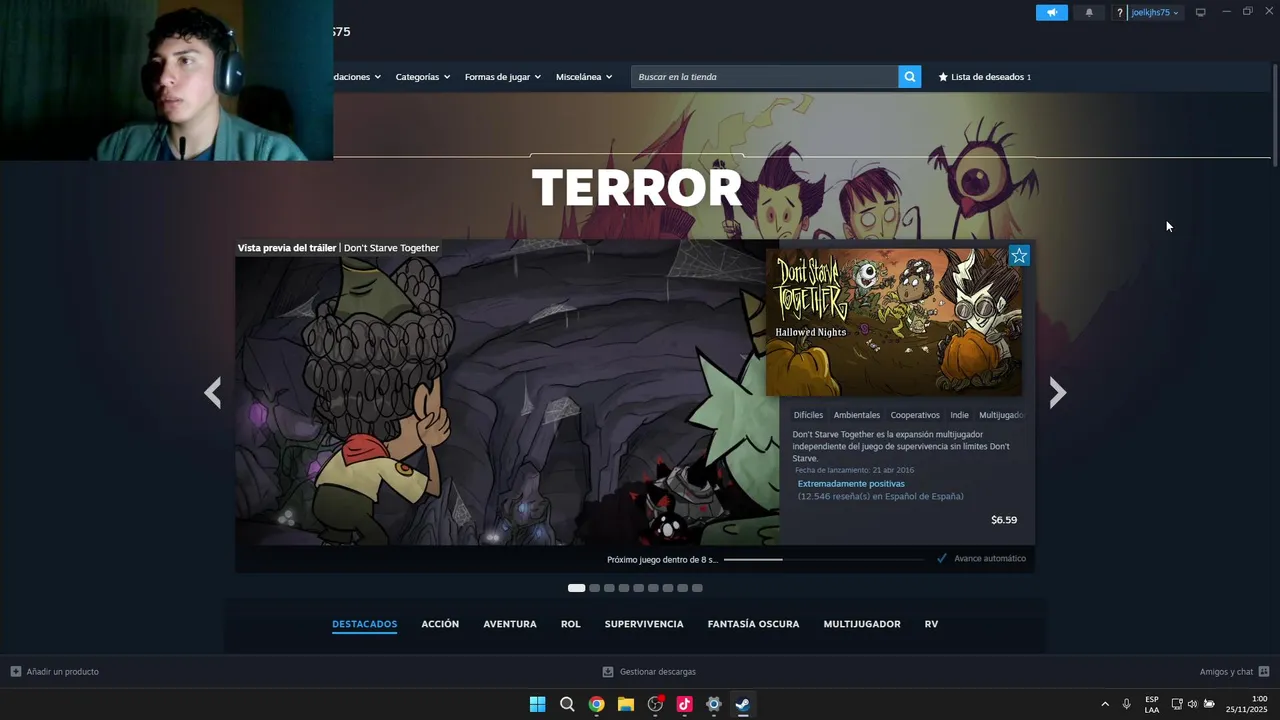Image resolution: width=1280 pixels, height=720 pixels.
Task: Select the third carousel page dot
Action: point(609,588)
